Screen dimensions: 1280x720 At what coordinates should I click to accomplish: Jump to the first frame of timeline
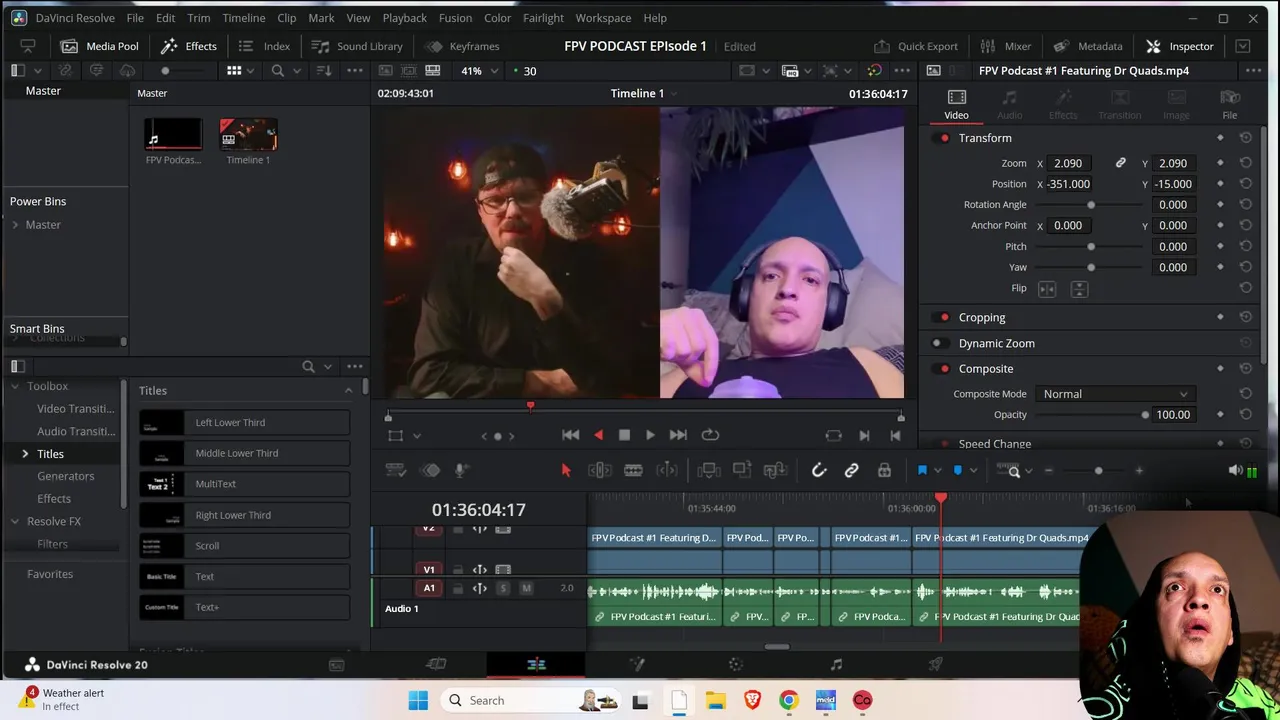(570, 435)
